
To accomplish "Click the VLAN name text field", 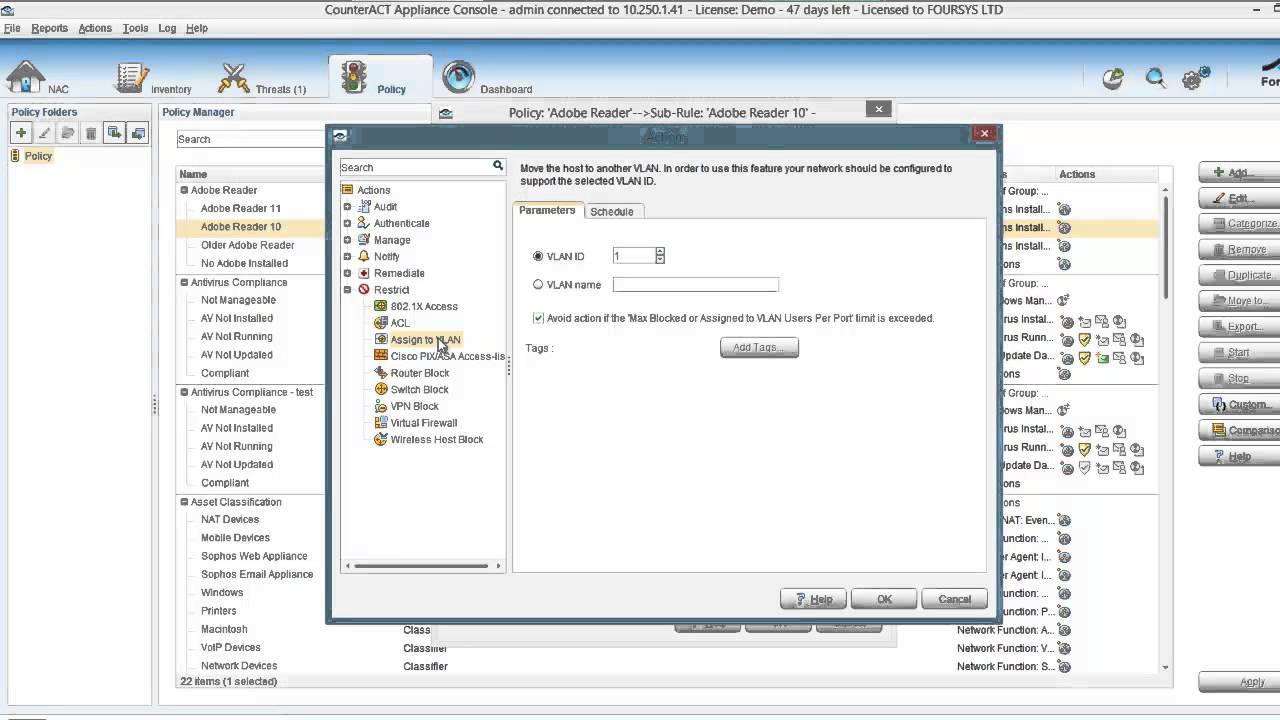I will pos(696,285).
